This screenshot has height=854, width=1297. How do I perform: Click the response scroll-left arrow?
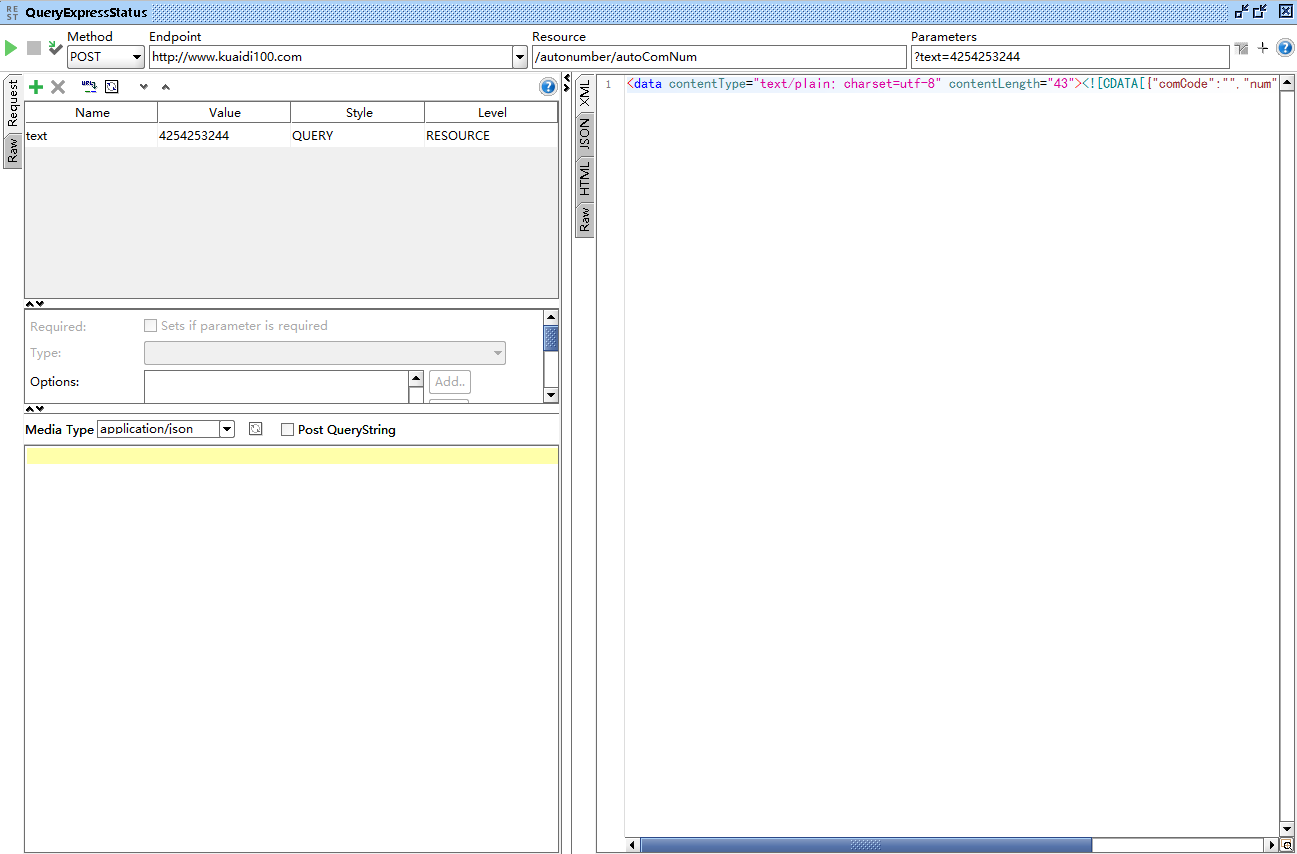tap(633, 845)
